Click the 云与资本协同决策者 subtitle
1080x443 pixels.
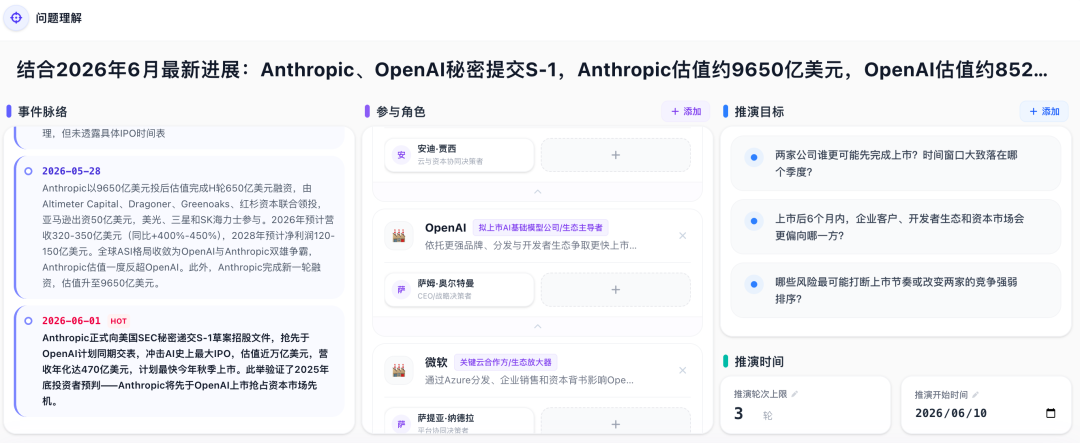point(450,161)
